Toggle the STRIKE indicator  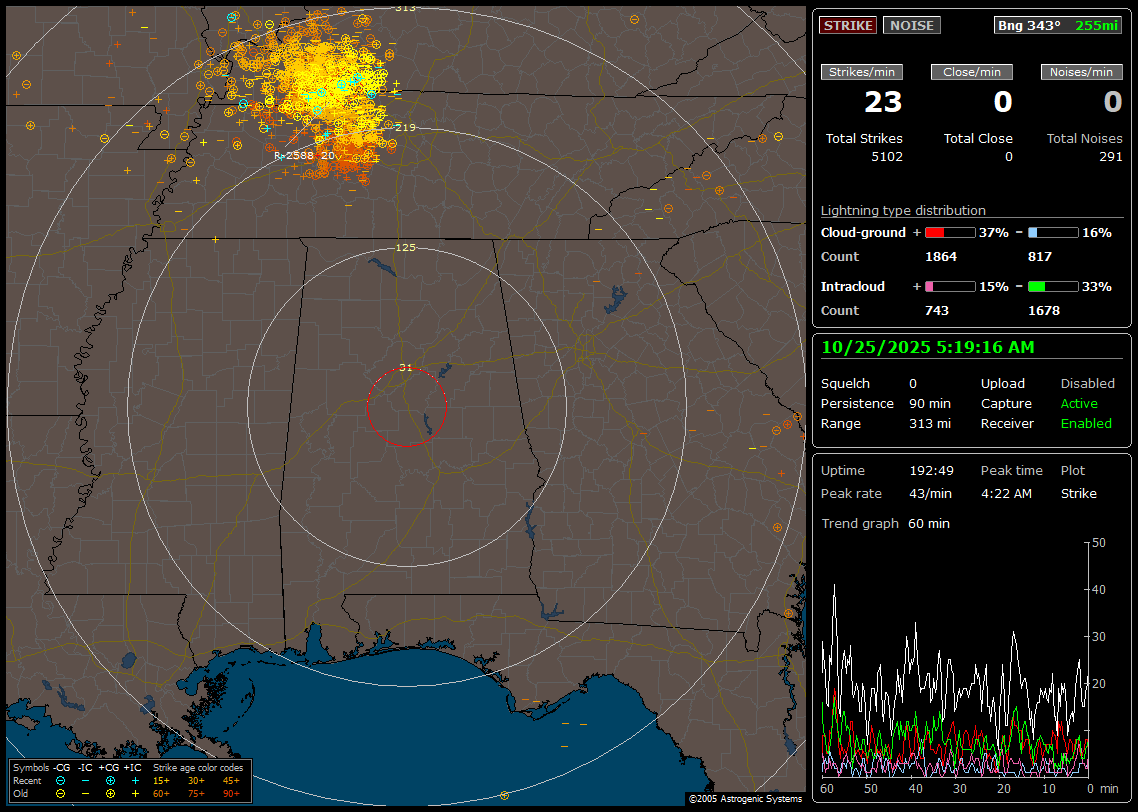point(848,25)
